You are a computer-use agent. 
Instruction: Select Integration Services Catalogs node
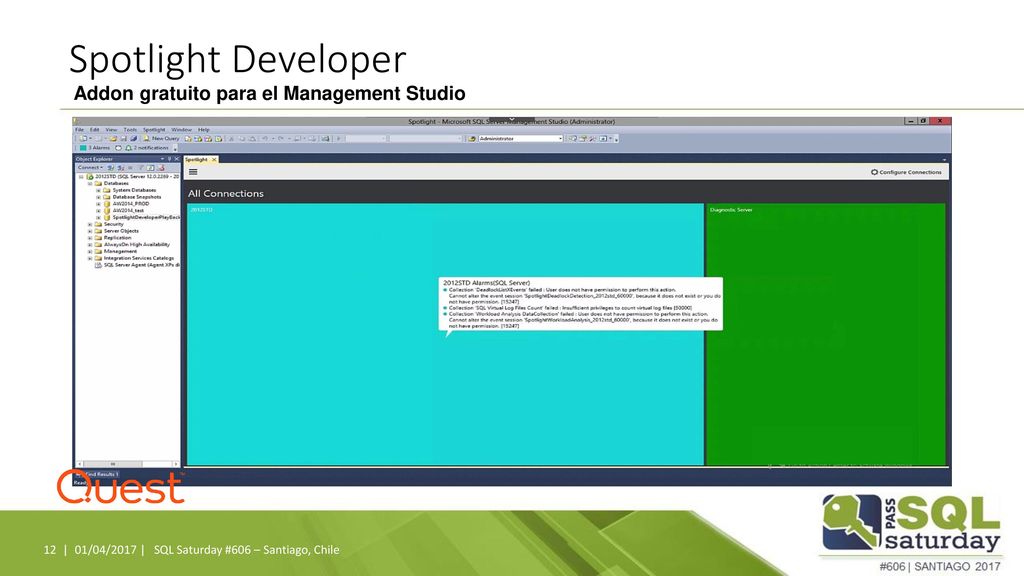pos(135,258)
